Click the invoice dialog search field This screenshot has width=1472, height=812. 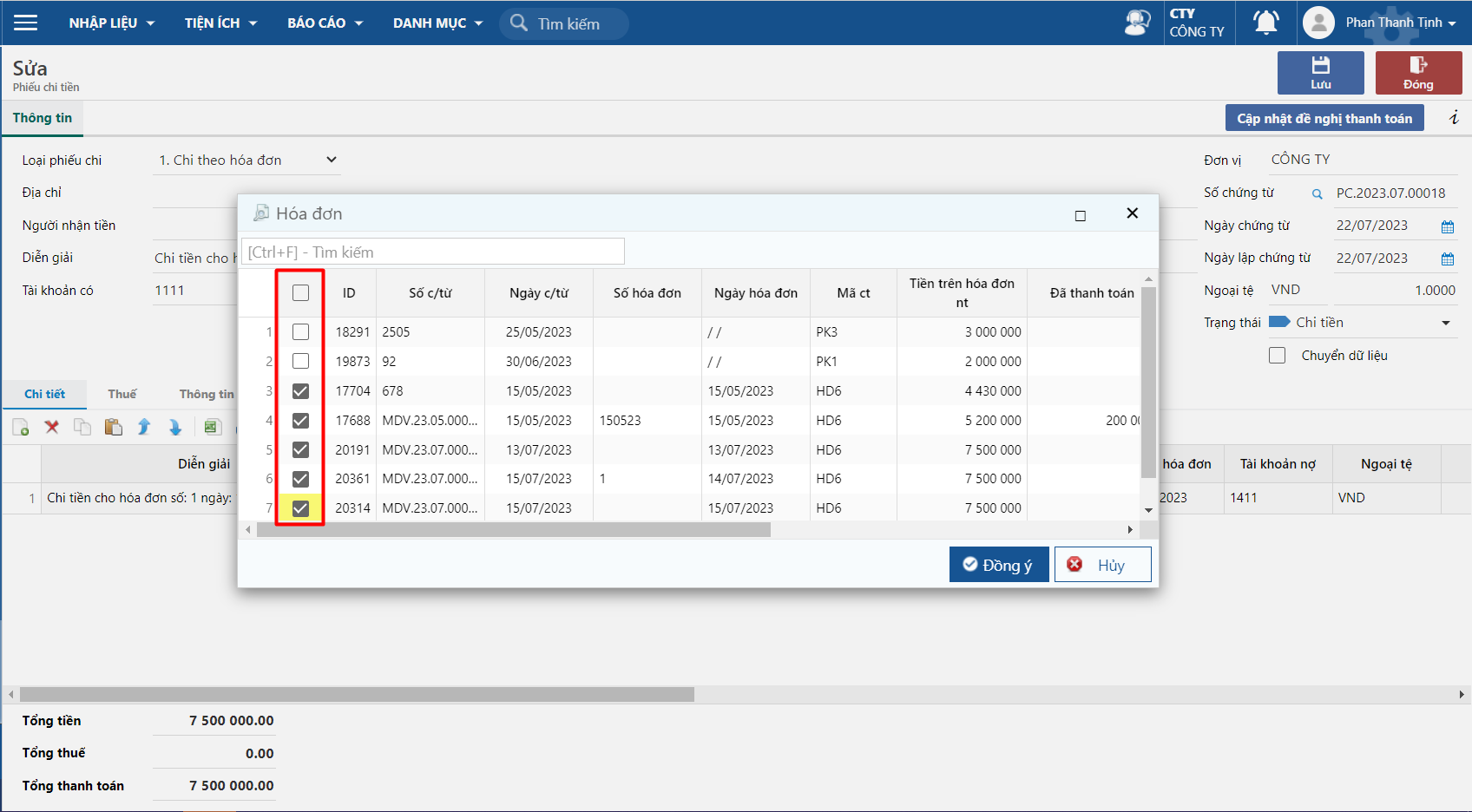click(x=432, y=252)
